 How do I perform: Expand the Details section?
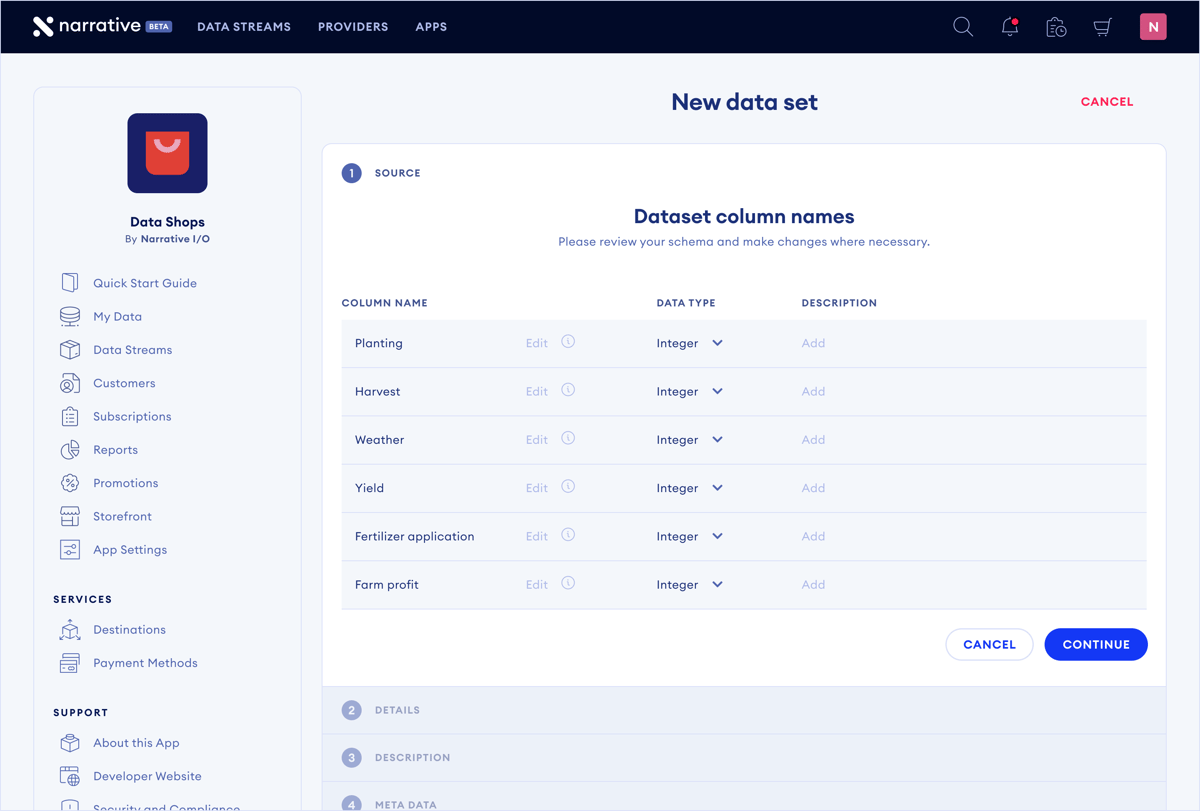click(x=395, y=710)
